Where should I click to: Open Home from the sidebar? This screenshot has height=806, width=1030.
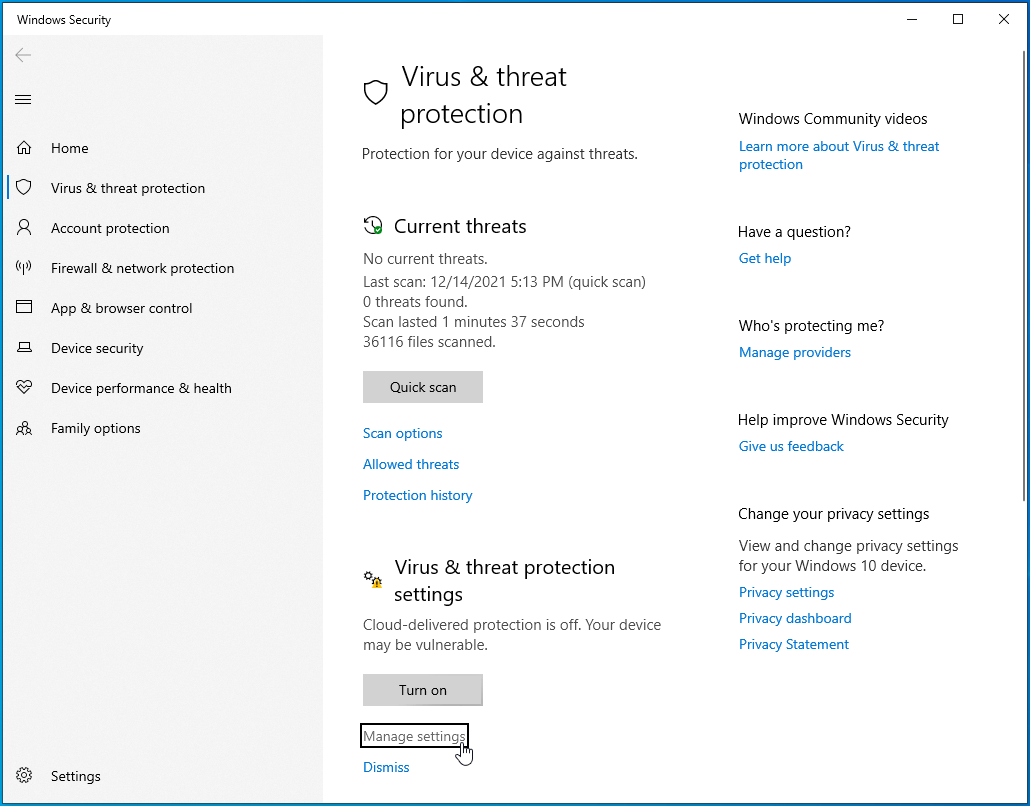tap(69, 147)
